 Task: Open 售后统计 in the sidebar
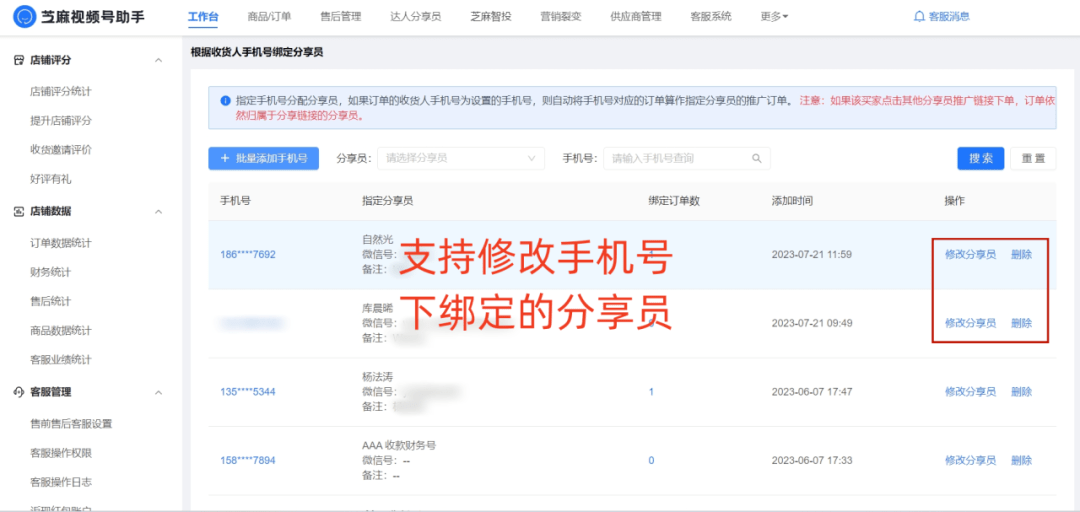point(50,301)
